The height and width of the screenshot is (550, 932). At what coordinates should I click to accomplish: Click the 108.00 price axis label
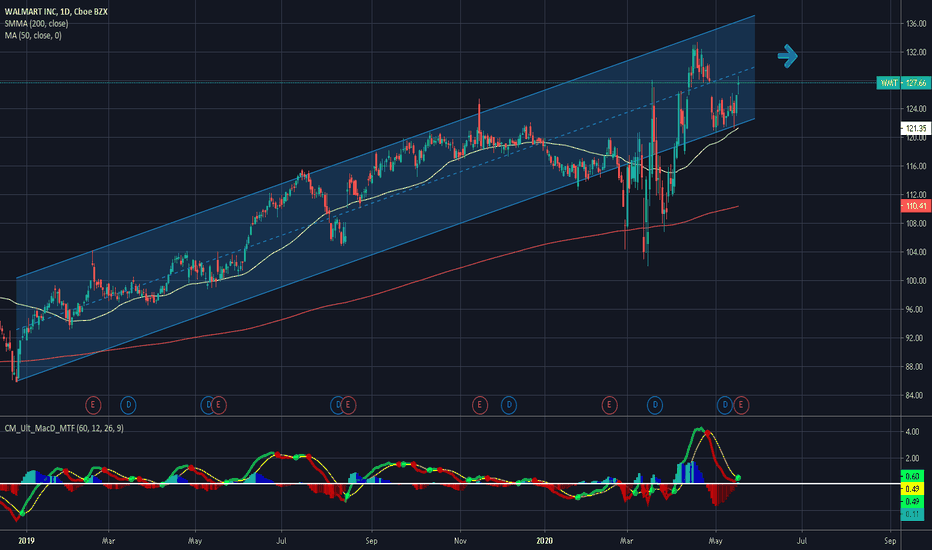point(916,224)
